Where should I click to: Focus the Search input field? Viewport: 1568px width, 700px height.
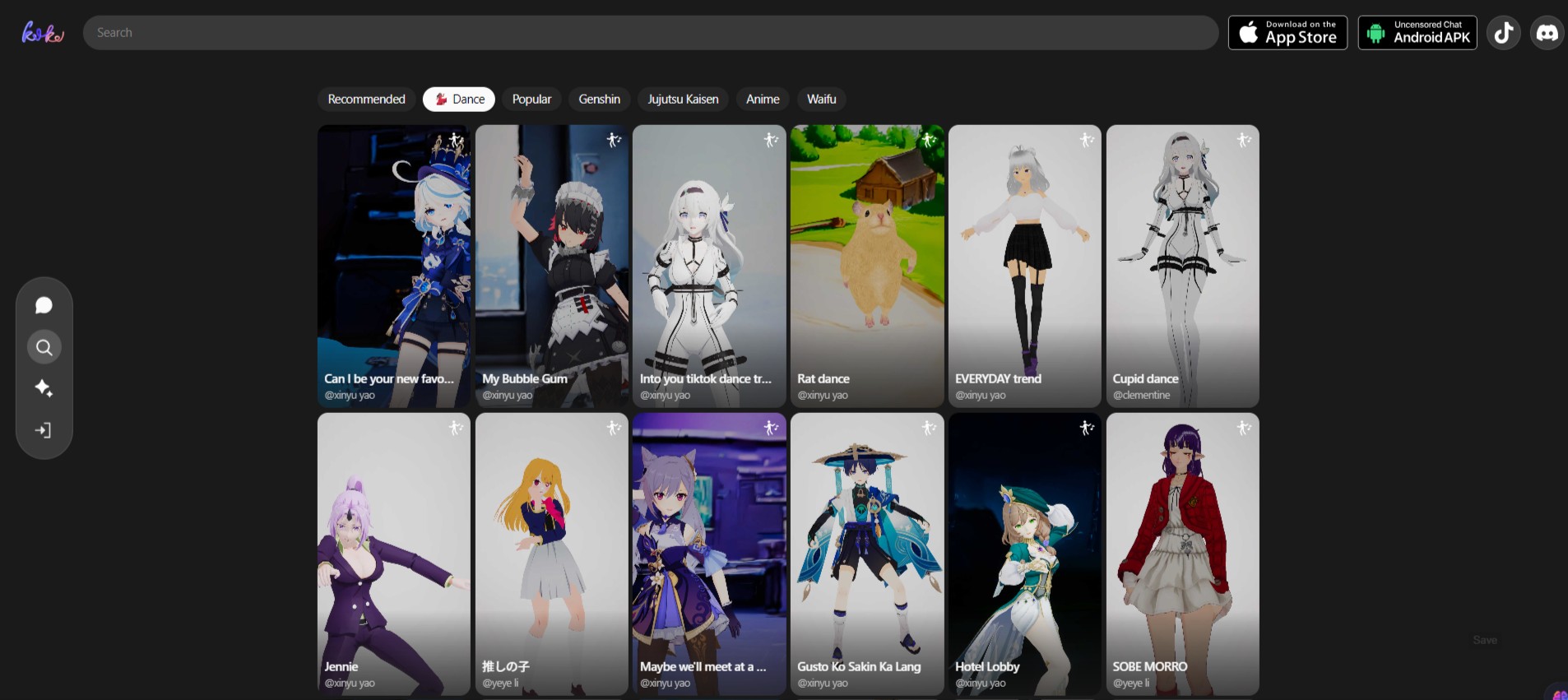coord(650,33)
